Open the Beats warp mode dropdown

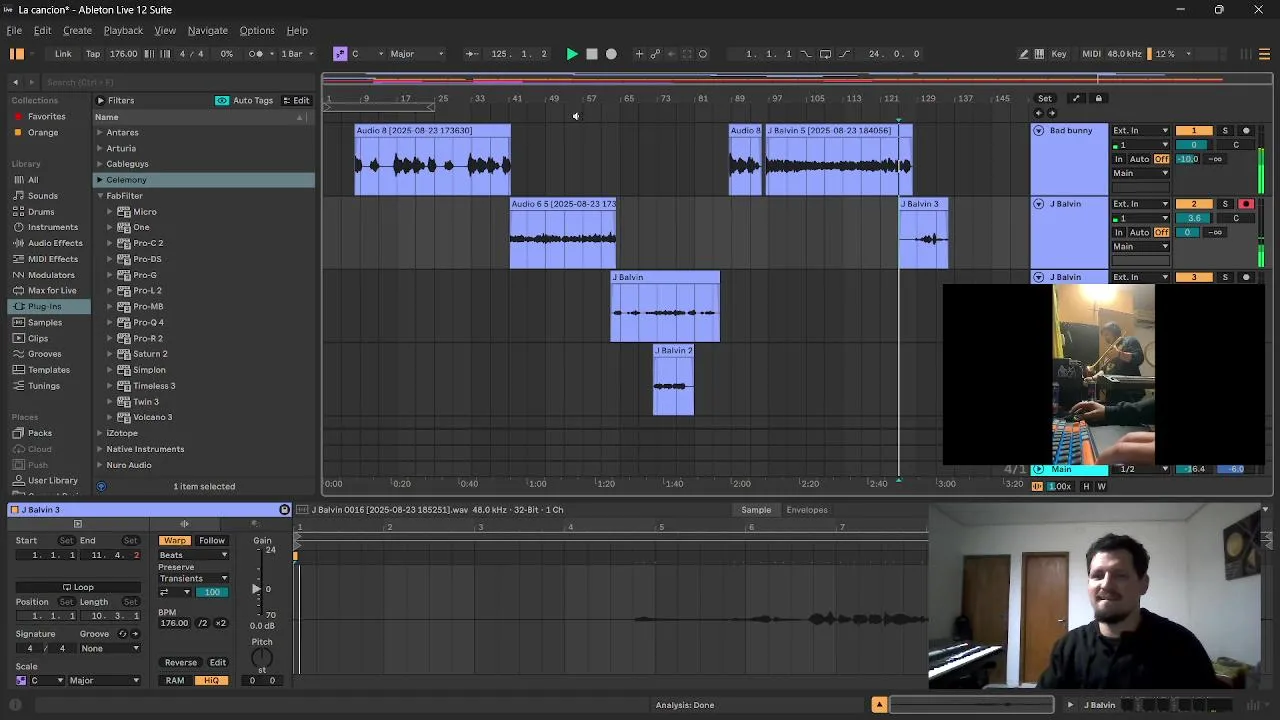point(193,554)
